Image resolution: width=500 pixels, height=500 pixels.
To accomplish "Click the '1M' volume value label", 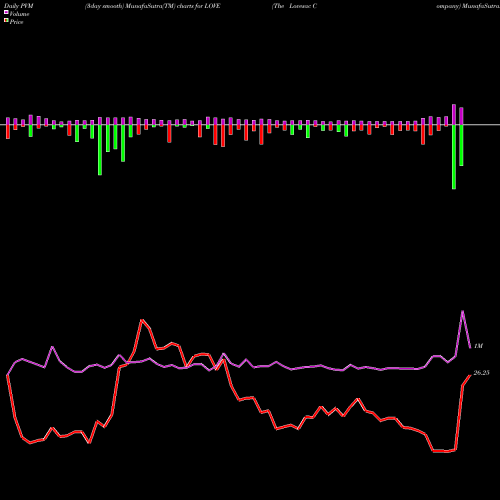I will 478,346.
